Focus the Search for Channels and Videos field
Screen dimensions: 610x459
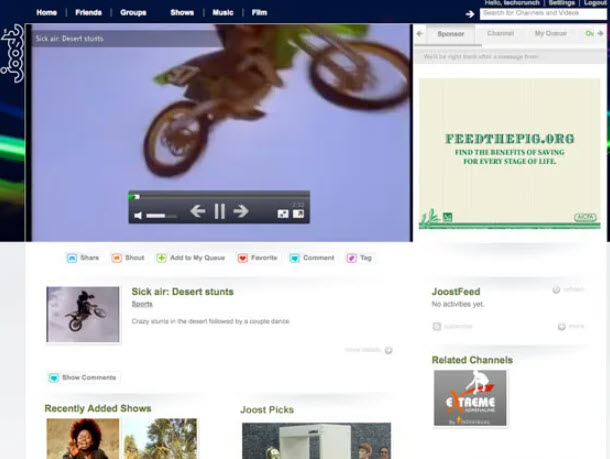543,14
